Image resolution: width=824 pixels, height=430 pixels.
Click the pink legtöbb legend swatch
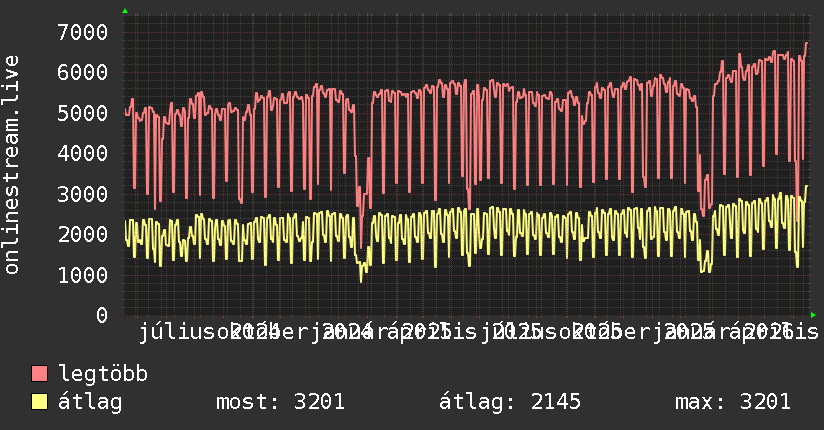(39, 374)
